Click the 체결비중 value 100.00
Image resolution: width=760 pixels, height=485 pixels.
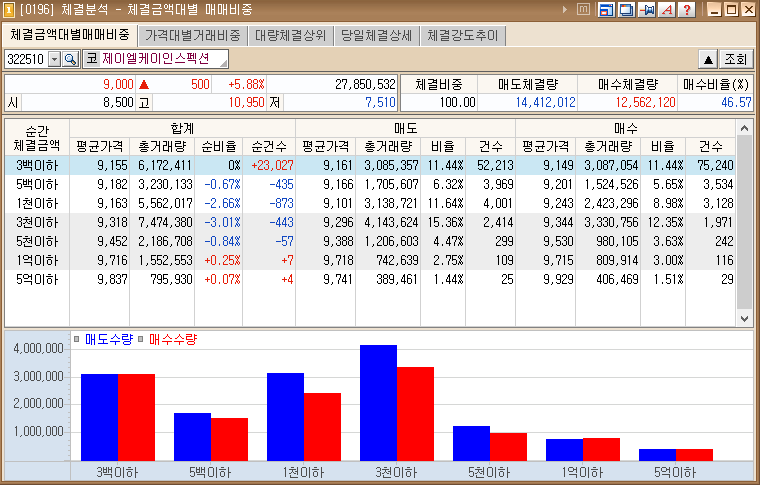[x=458, y=102]
